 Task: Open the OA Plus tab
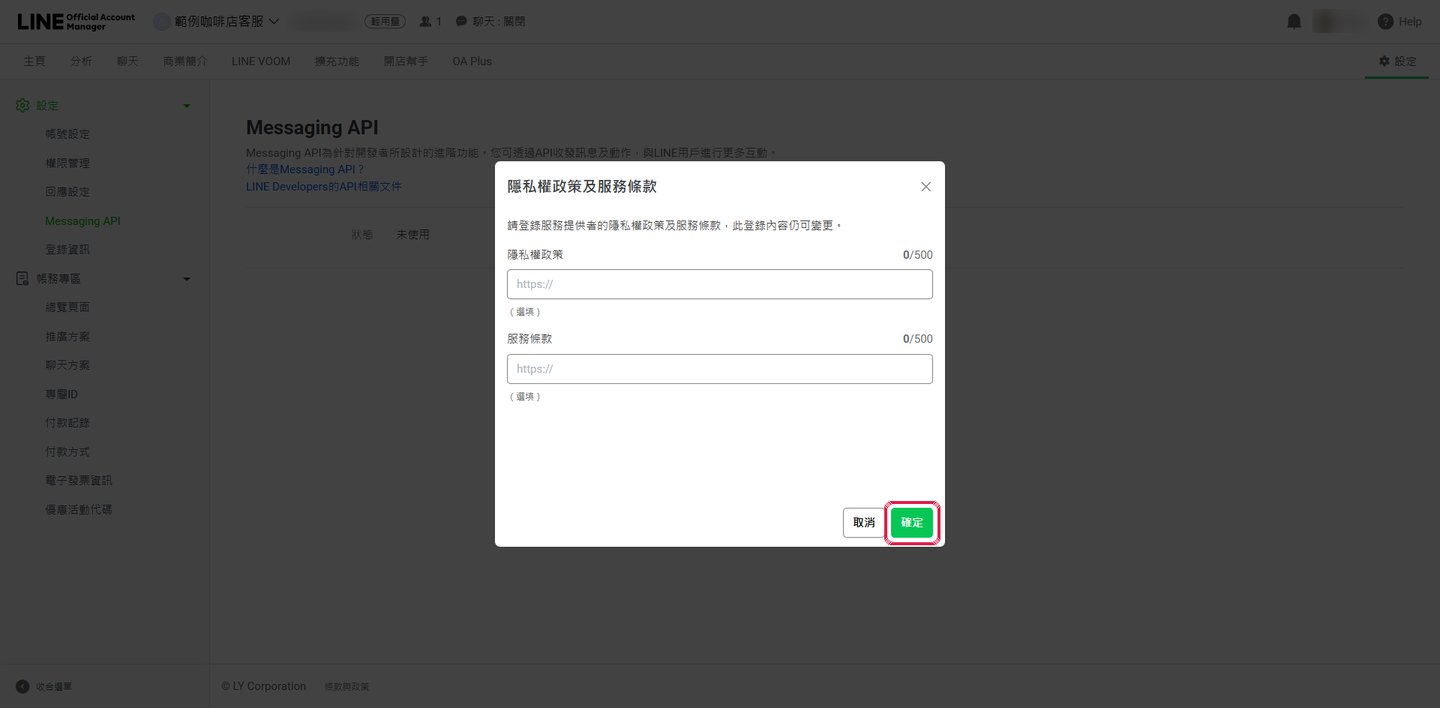472,61
